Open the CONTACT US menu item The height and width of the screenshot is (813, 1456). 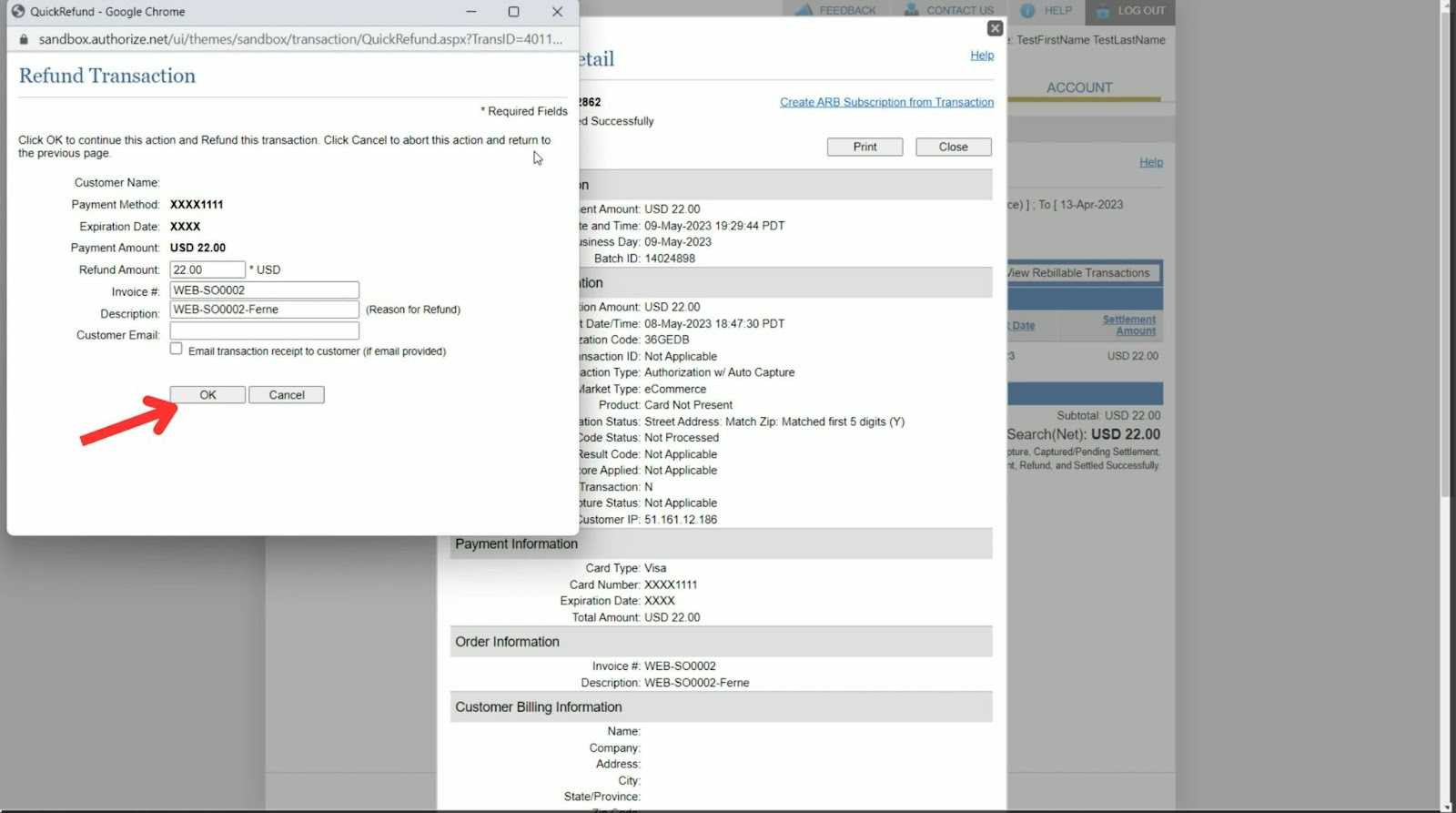[x=960, y=11]
